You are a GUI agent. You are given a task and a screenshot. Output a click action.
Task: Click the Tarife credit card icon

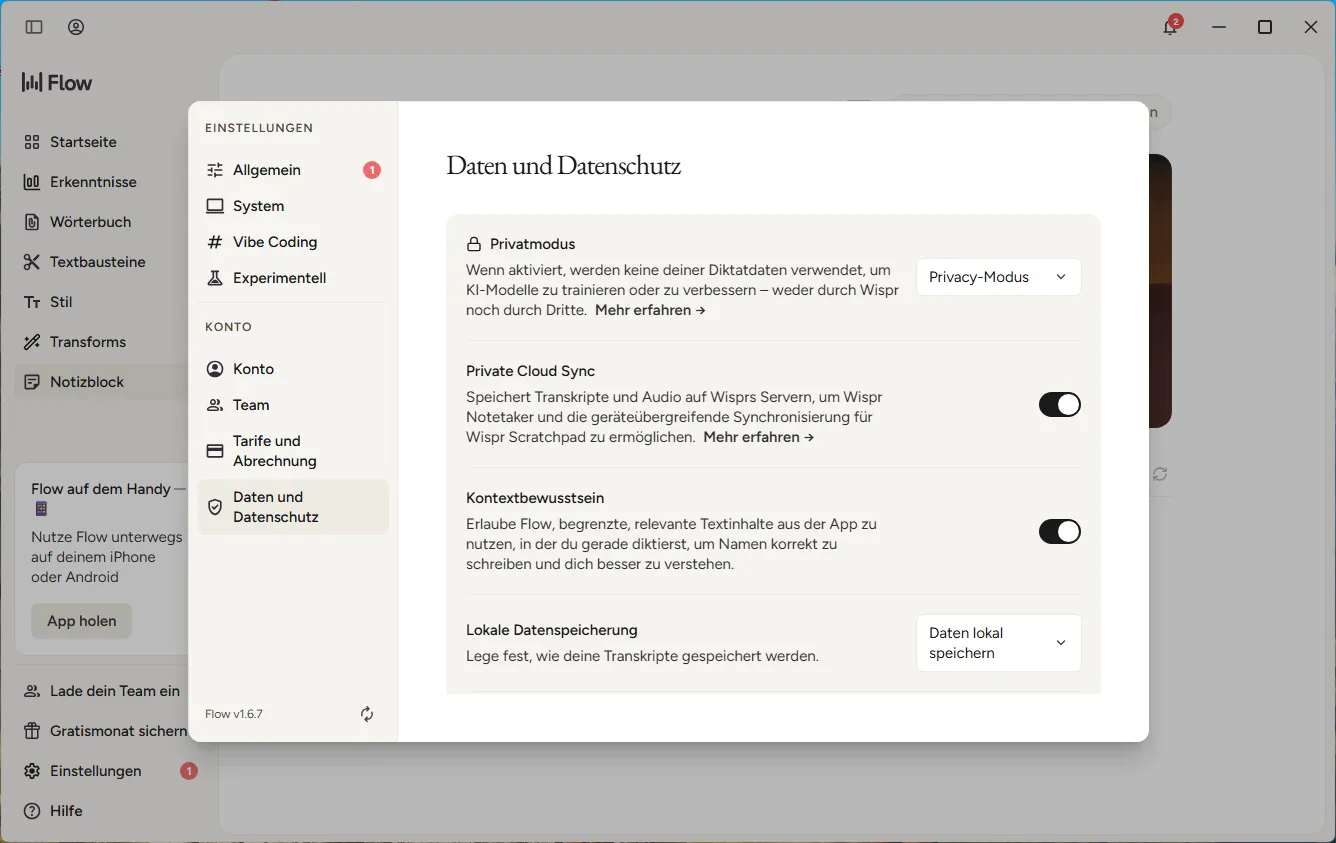(215, 451)
